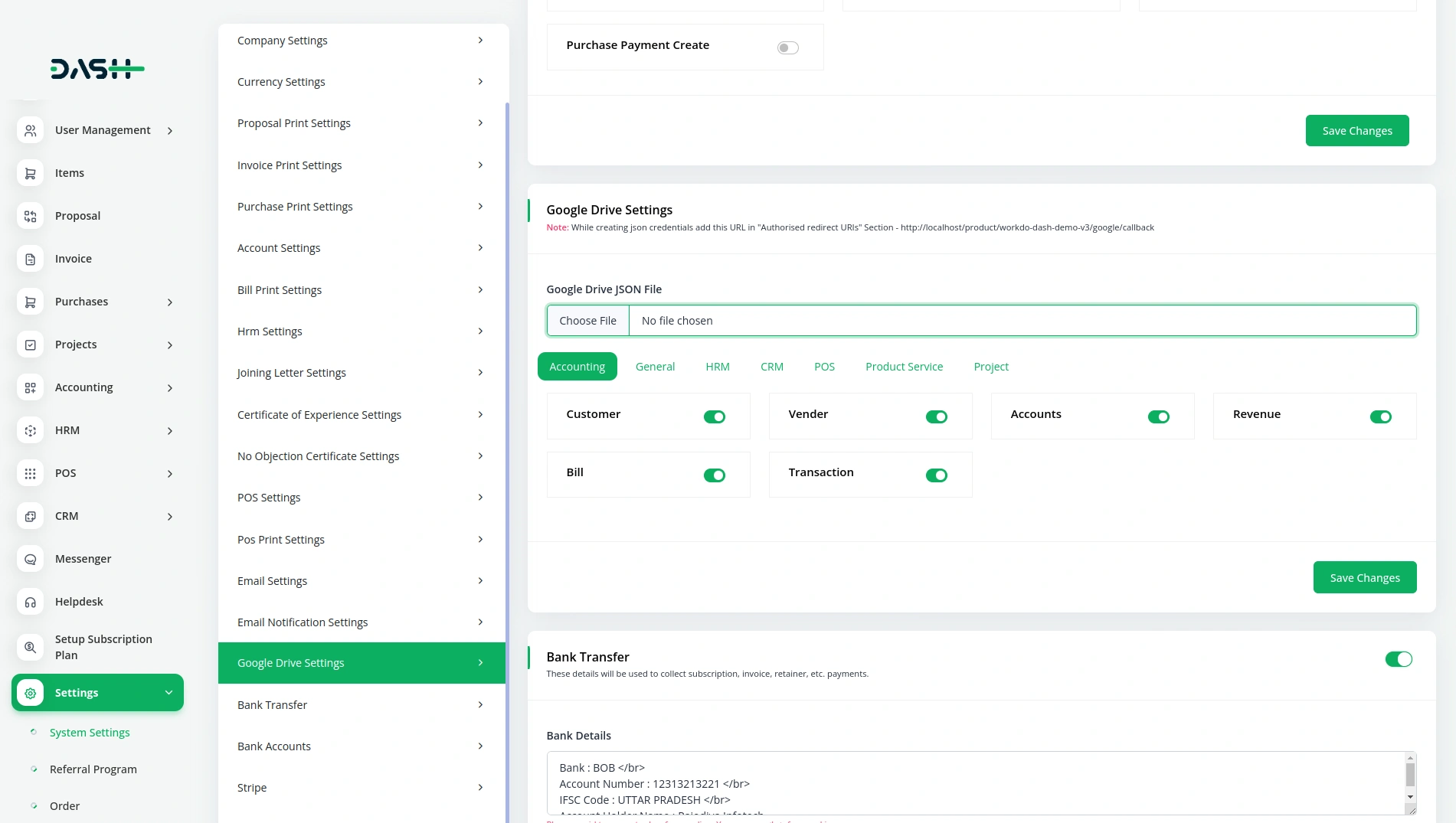Select the Setup Subscription Plan magnifier icon
The width and height of the screenshot is (1456, 823).
(x=30, y=647)
